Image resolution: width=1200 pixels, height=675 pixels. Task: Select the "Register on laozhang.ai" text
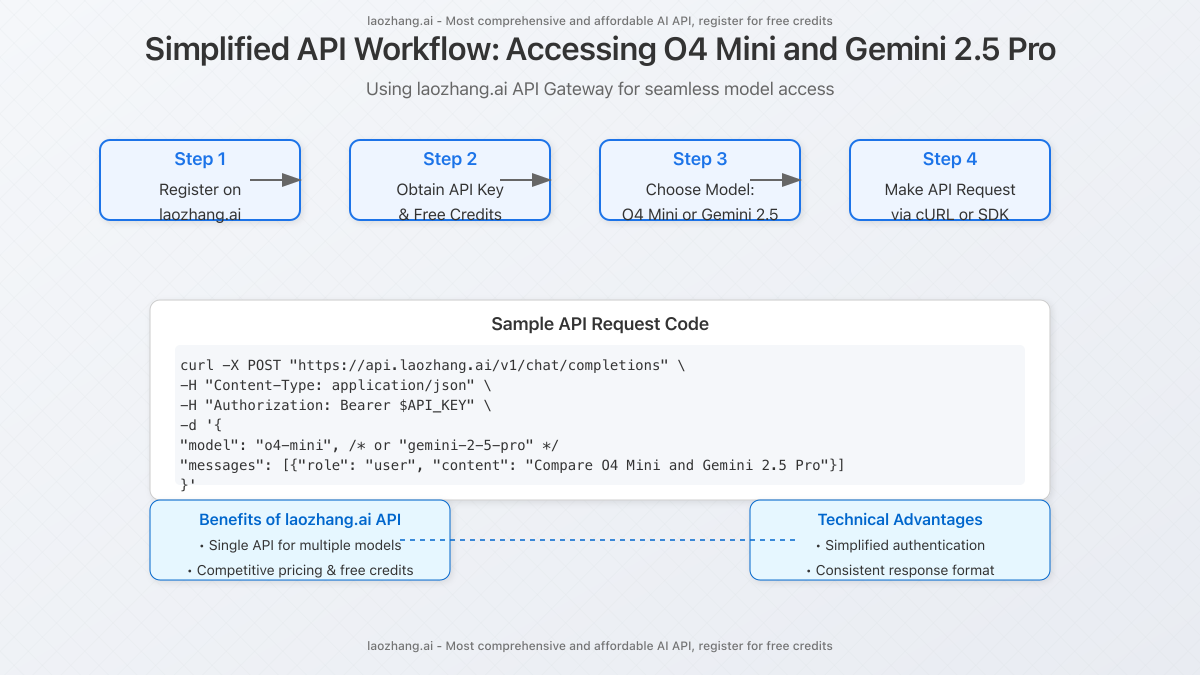(200, 202)
